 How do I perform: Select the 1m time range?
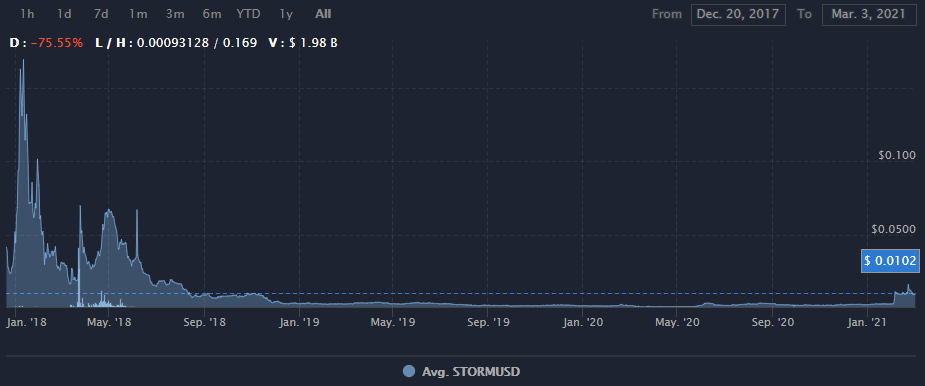tap(138, 14)
